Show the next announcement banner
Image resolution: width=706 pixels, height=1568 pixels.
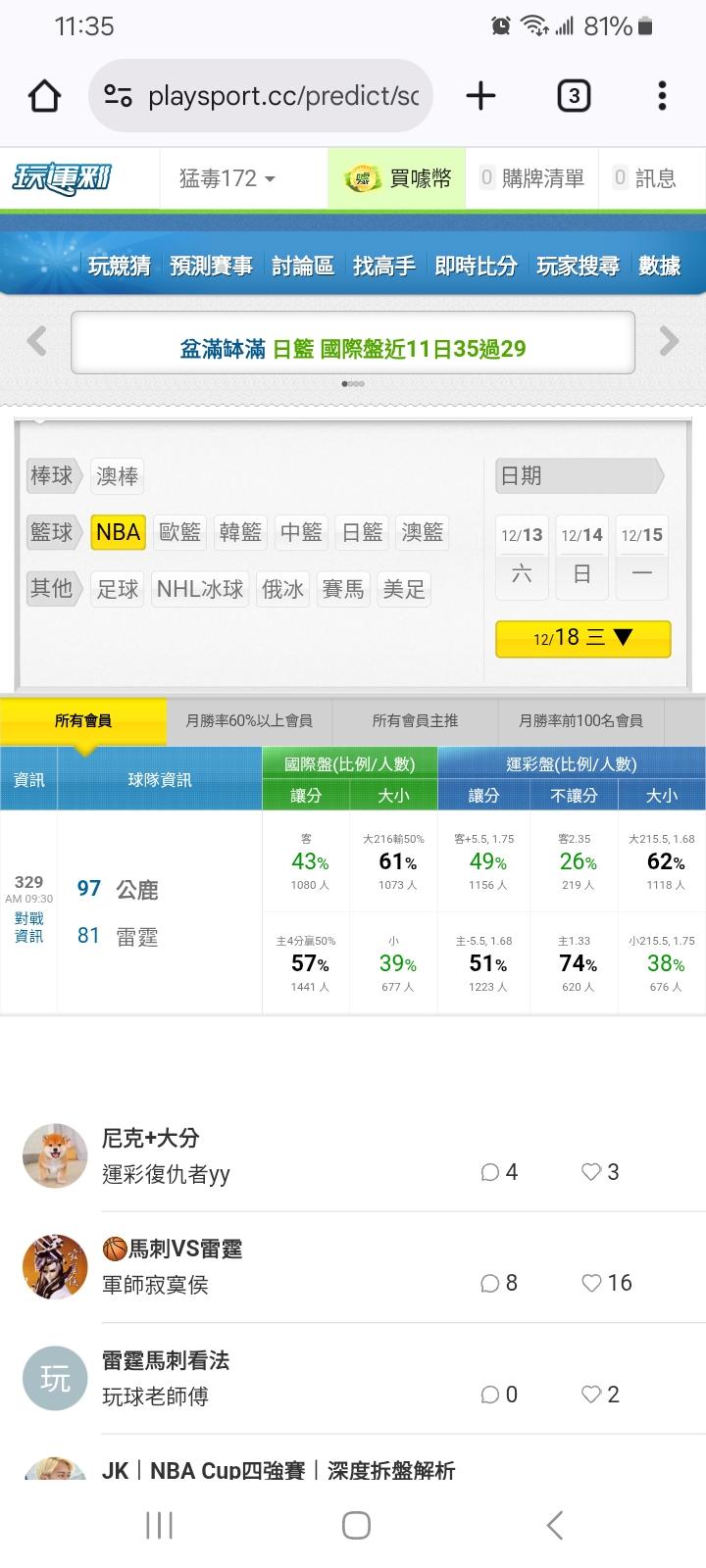click(669, 341)
